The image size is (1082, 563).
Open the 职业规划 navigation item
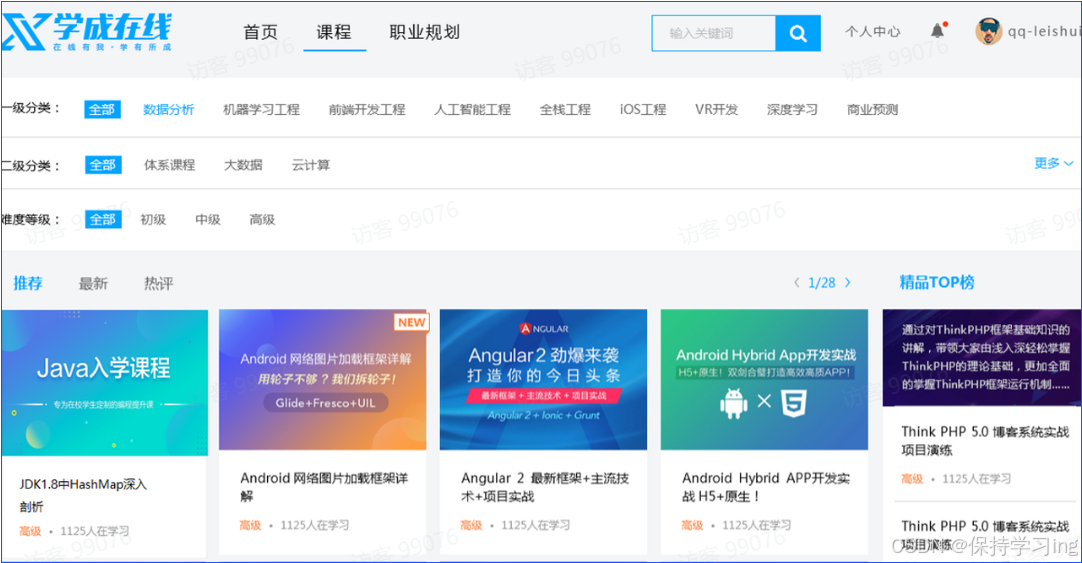(424, 32)
